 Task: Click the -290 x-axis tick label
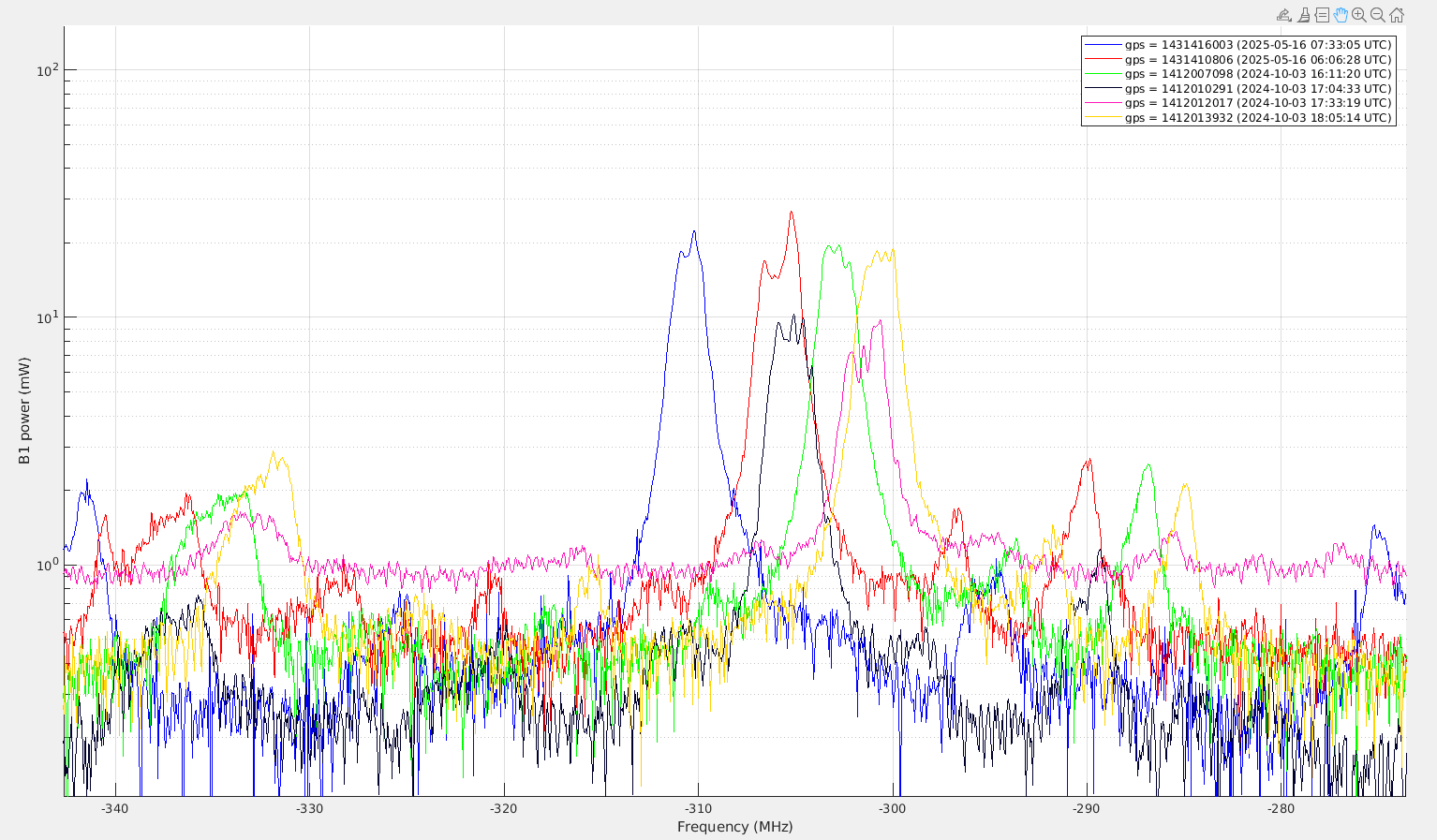1087,809
